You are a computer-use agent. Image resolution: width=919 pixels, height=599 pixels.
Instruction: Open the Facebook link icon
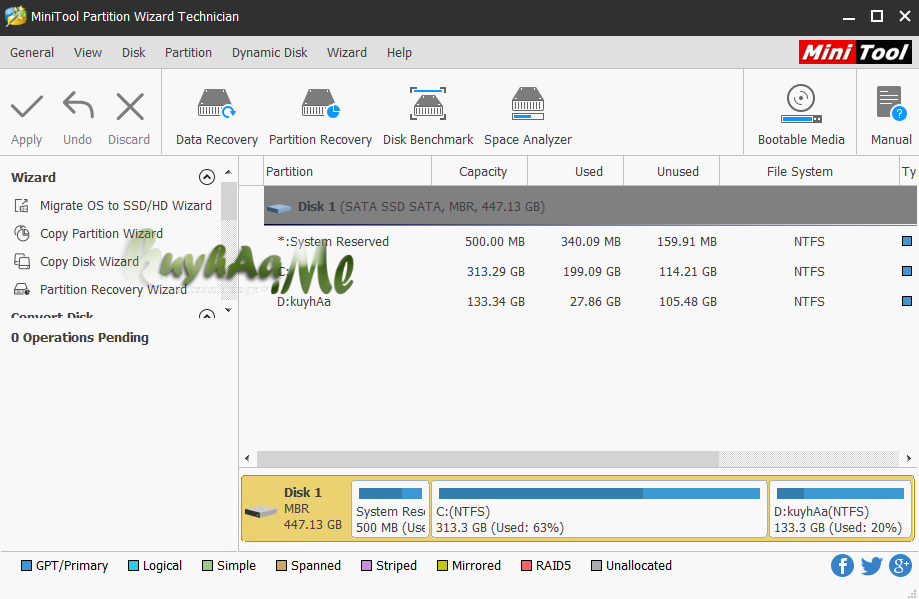[x=842, y=566]
